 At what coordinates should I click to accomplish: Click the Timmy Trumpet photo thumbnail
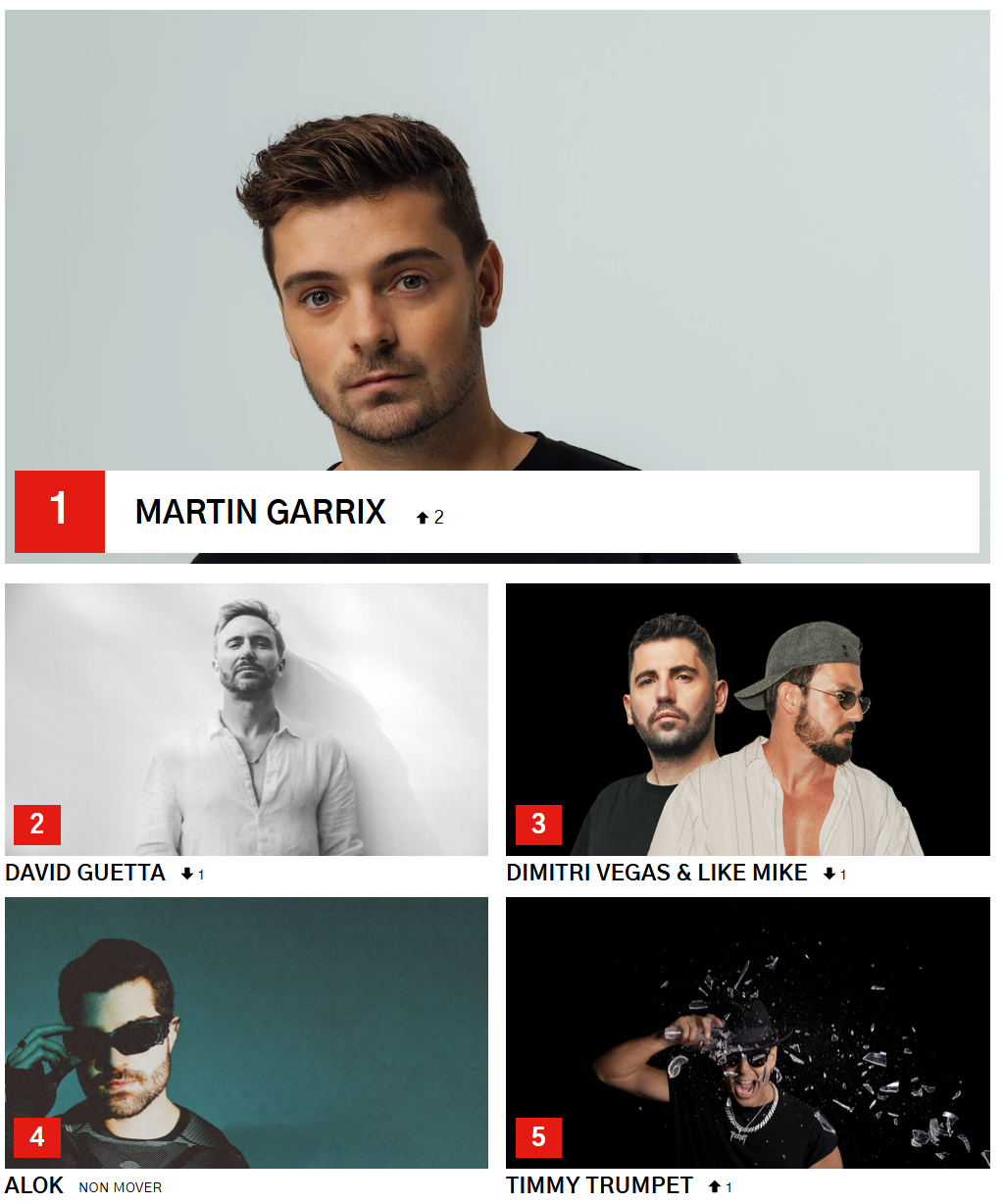pos(748,1032)
